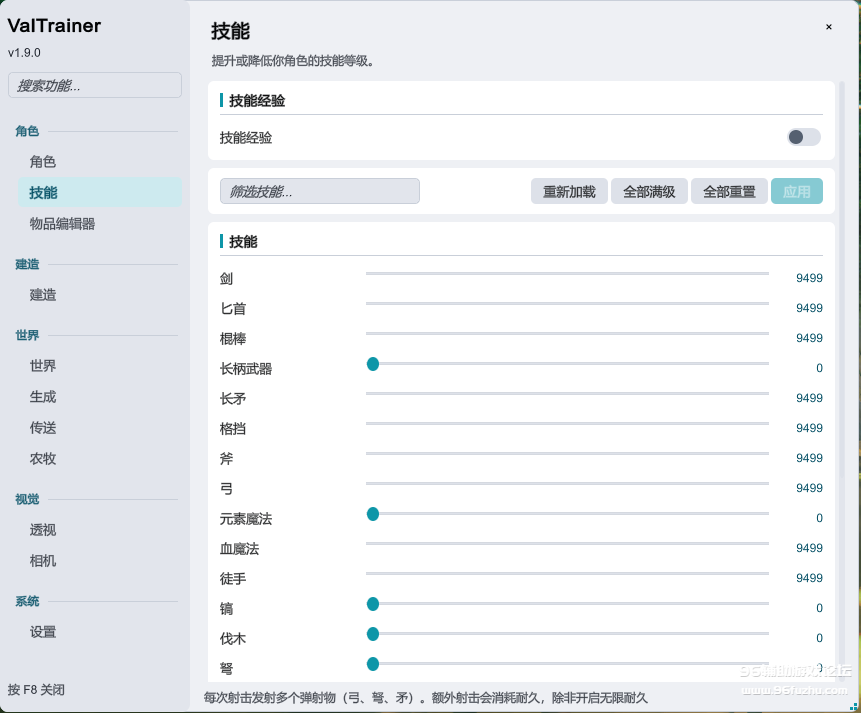Viewport: 861px width, 713px height.
Task: Click the 元素魔法 slider handle
Action: 373,514
